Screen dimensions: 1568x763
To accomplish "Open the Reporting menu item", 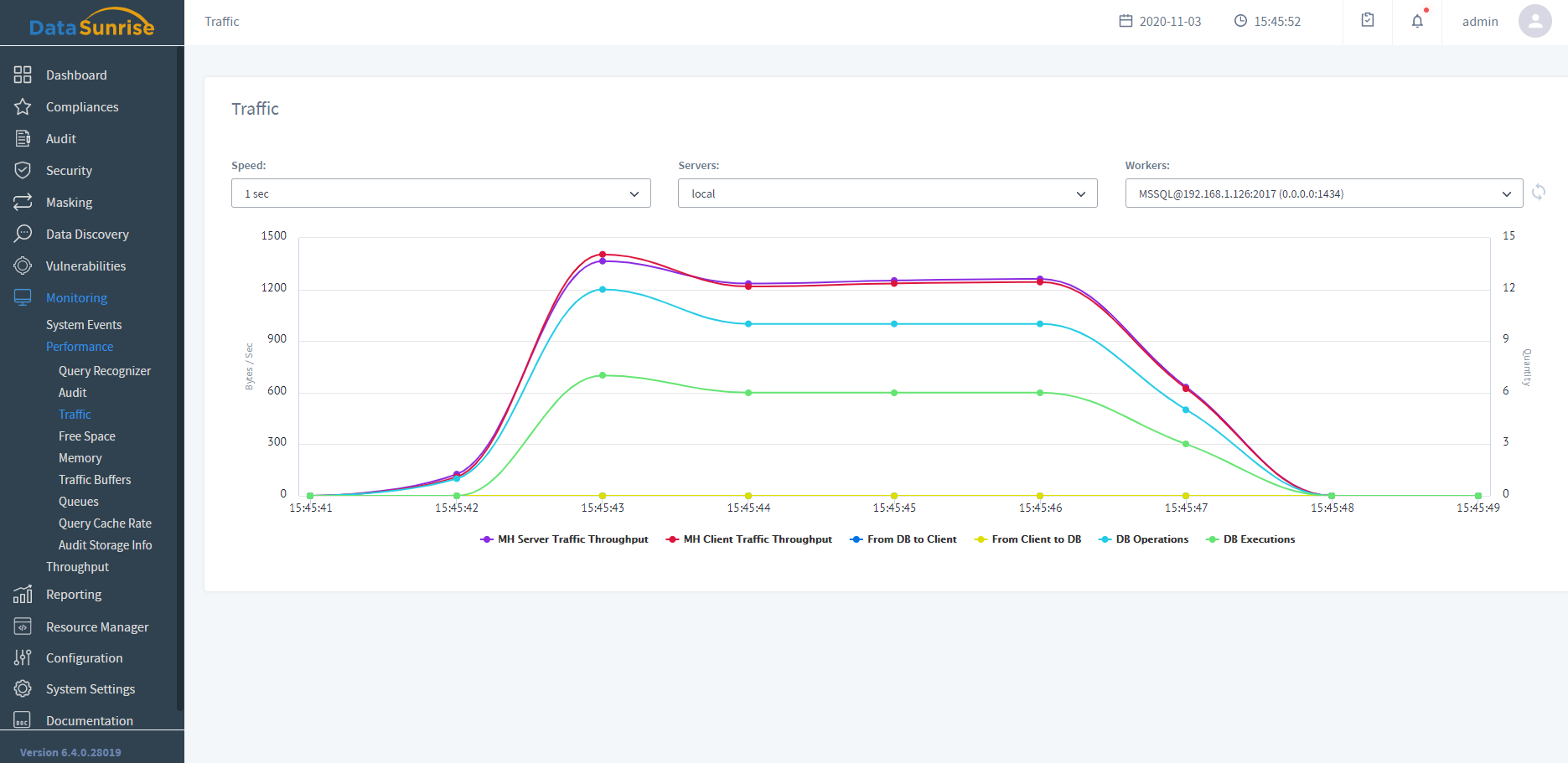I will pos(74,595).
